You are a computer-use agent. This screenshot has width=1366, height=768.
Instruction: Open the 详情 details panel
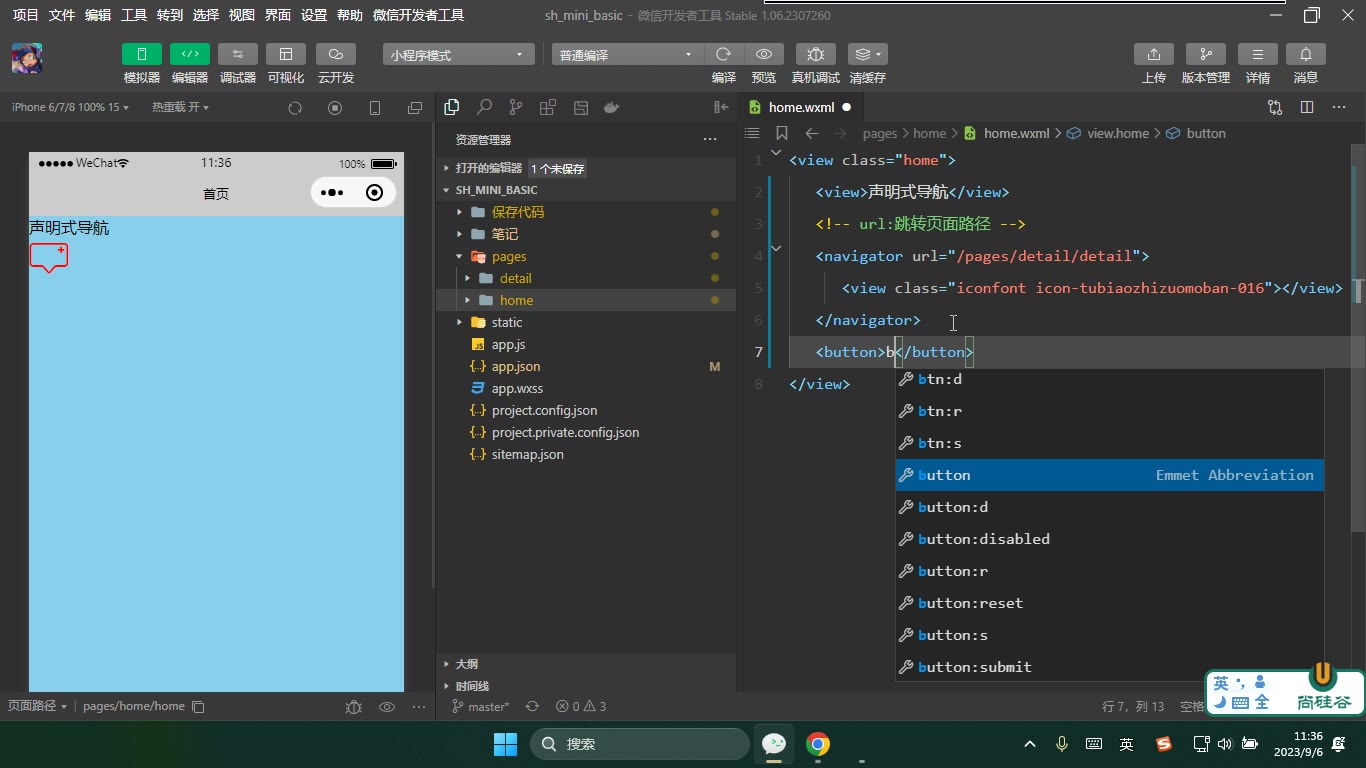pyautogui.click(x=1257, y=54)
